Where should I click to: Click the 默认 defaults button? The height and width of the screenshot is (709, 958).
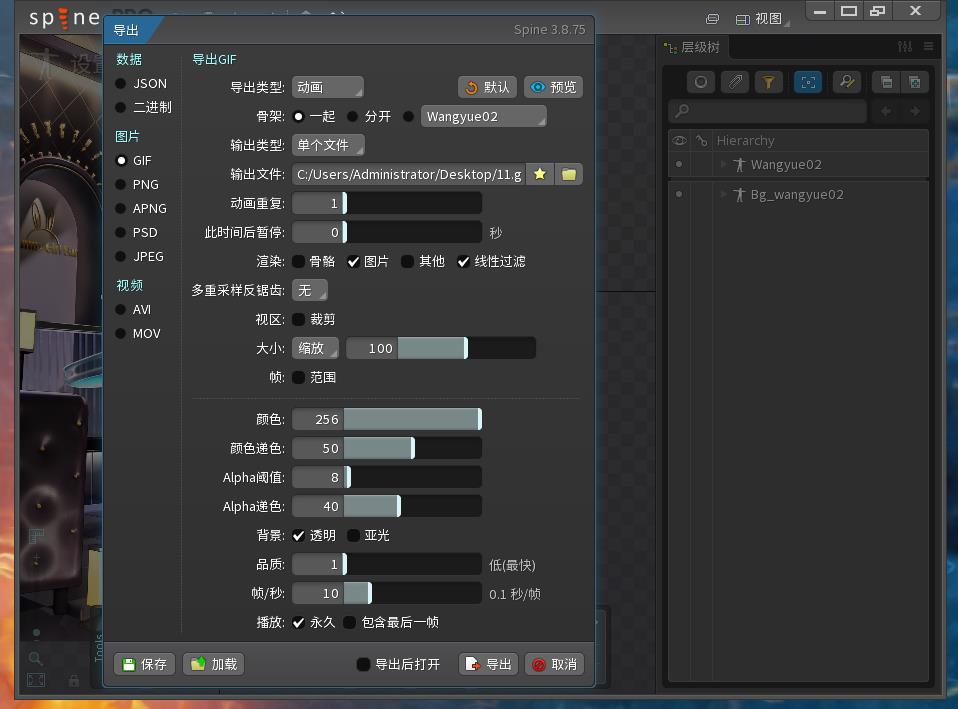[x=488, y=87]
